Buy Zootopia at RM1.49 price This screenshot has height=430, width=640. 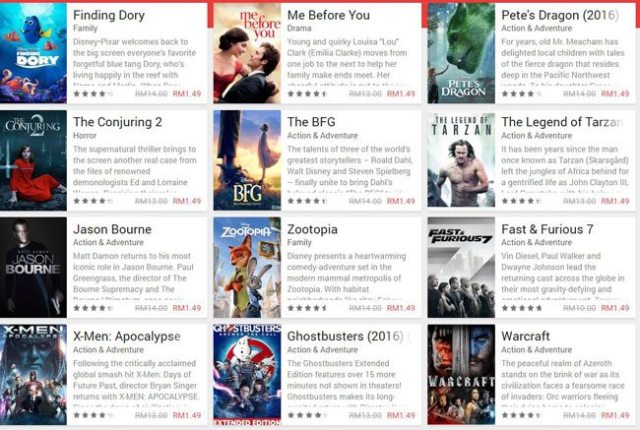coord(401,308)
